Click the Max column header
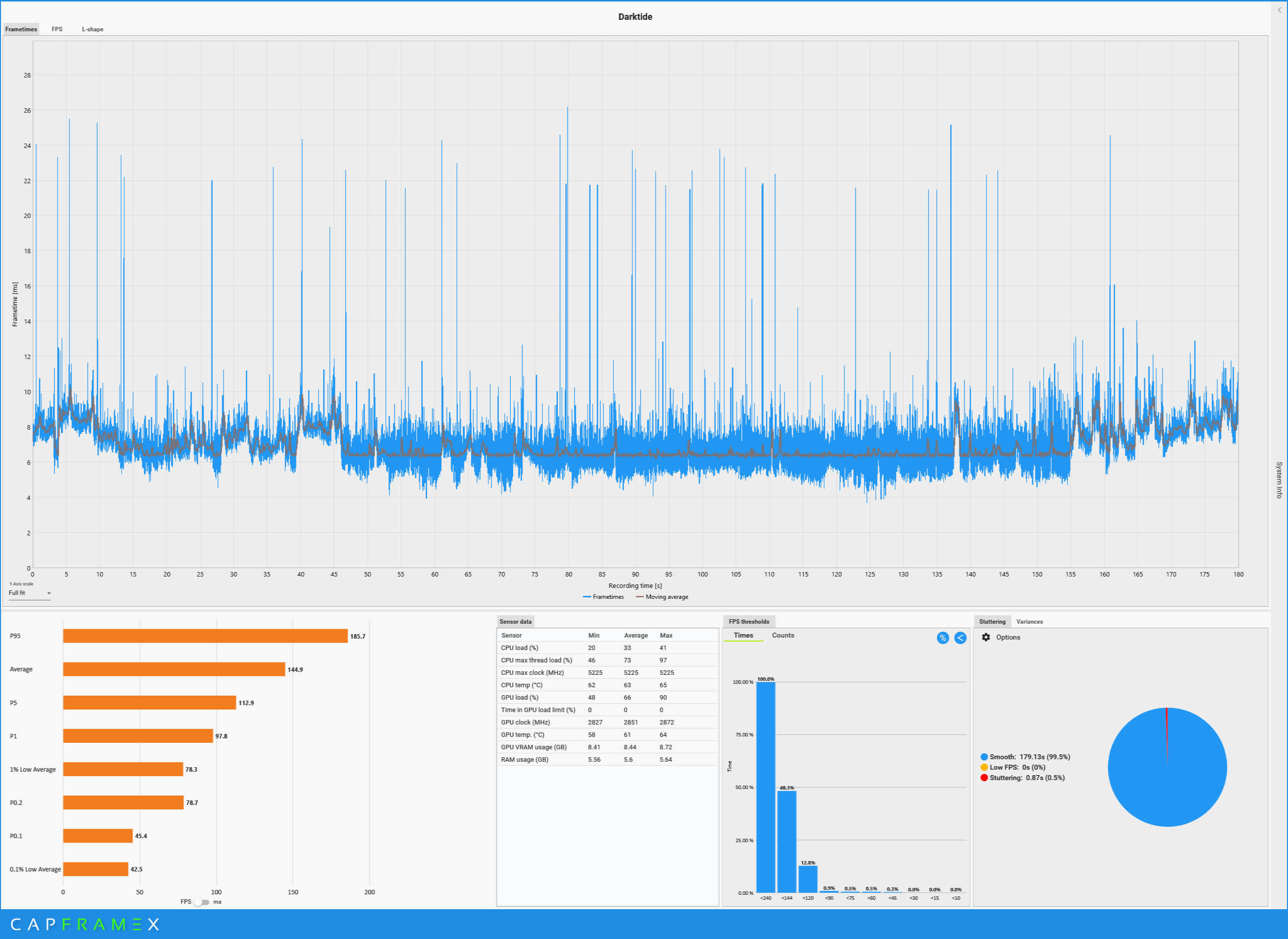Viewport: 1288px width, 939px height. click(666, 636)
